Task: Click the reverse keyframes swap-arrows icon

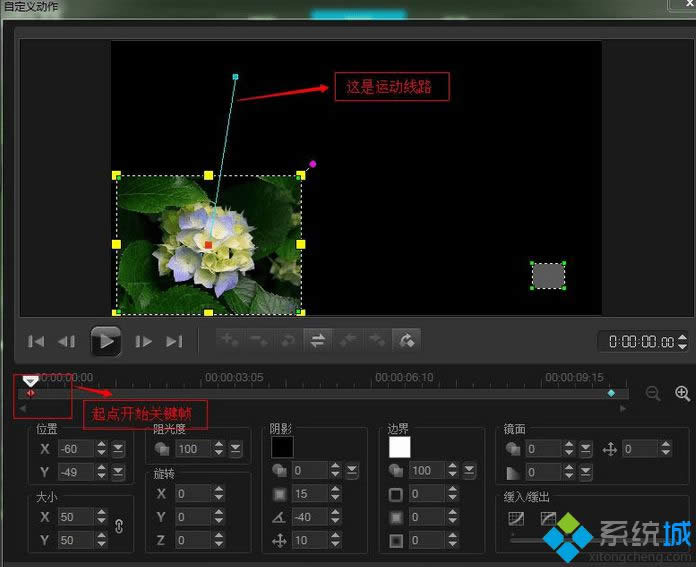Action: (x=317, y=341)
